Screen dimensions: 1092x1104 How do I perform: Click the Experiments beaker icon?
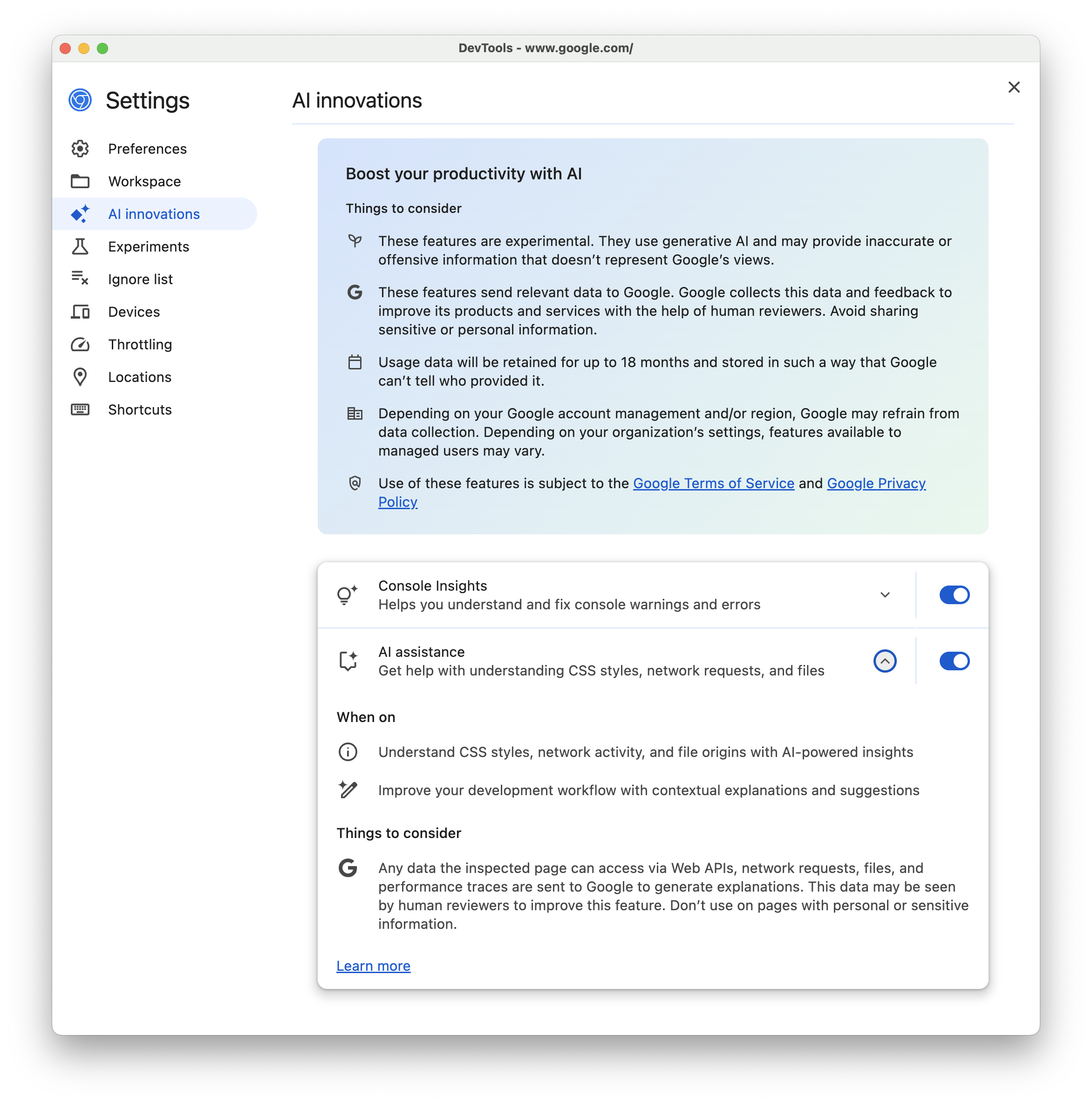tap(80, 245)
